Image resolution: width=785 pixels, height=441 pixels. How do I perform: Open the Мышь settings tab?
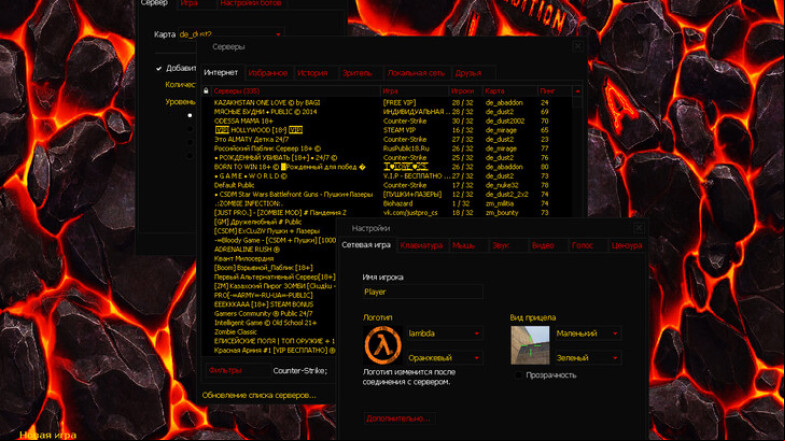tap(464, 245)
